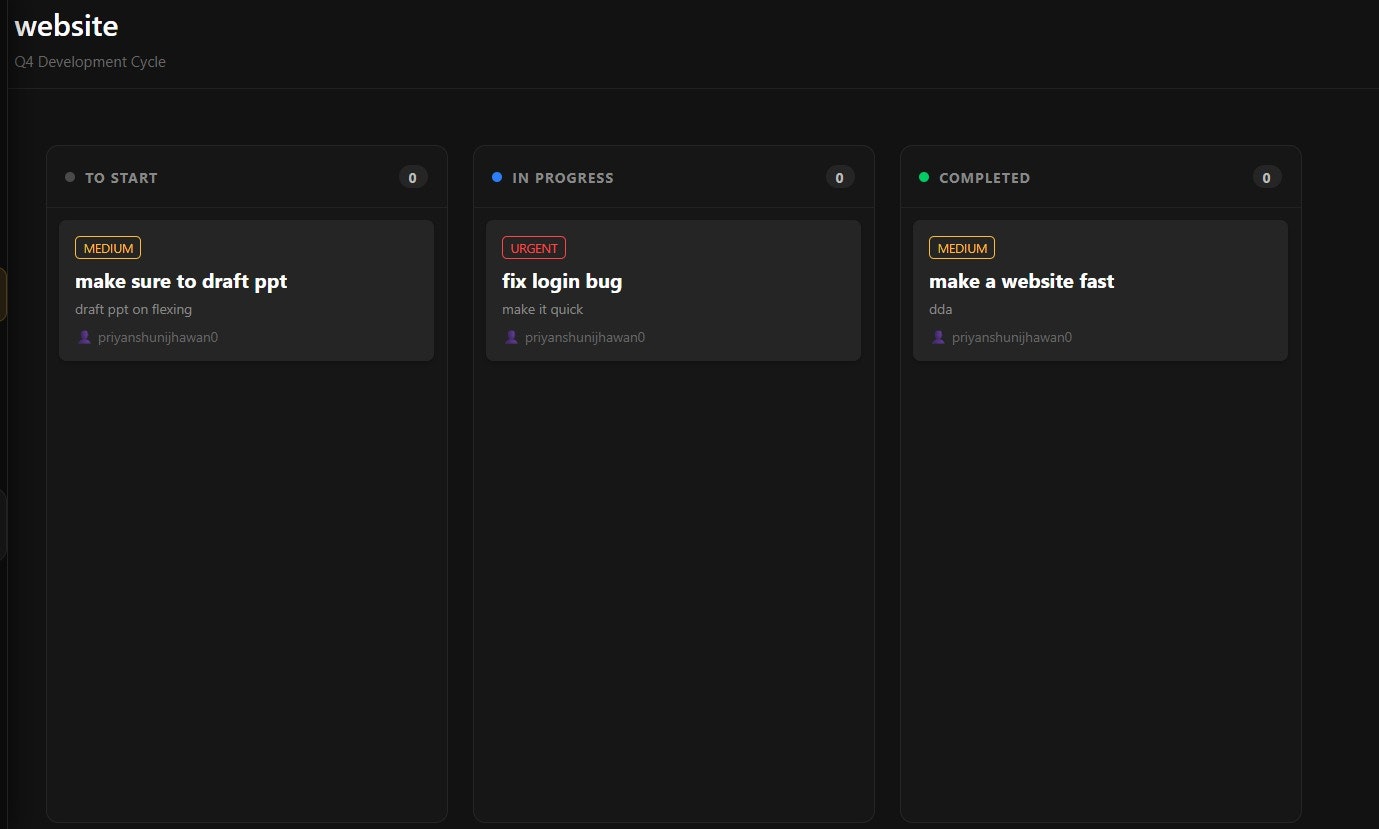This screenshot has height=829, width=1379.
Task: Click the user icon on website fast card
Action: pos(939,338)
